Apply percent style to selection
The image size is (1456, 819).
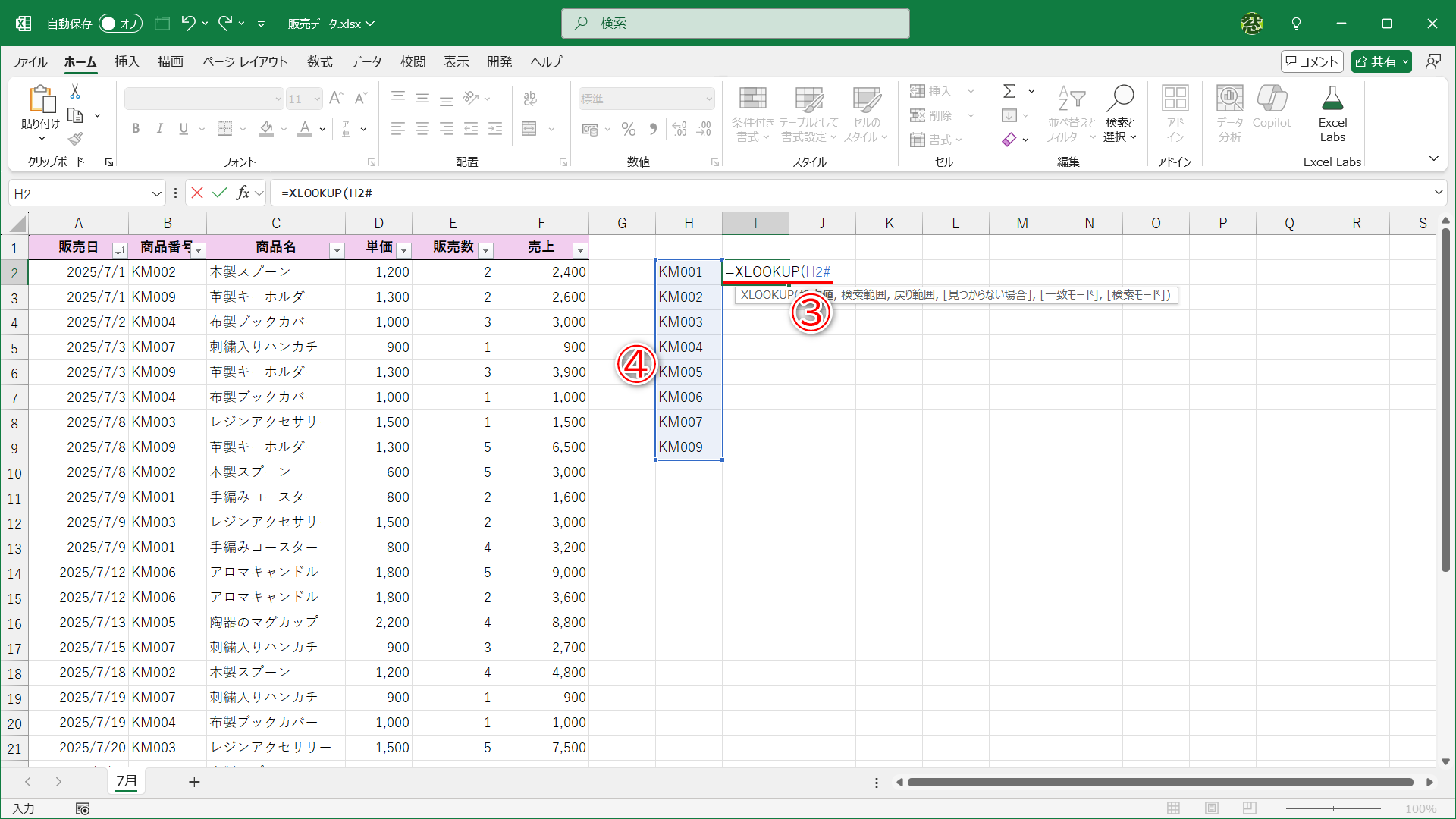tap(628, 129)
